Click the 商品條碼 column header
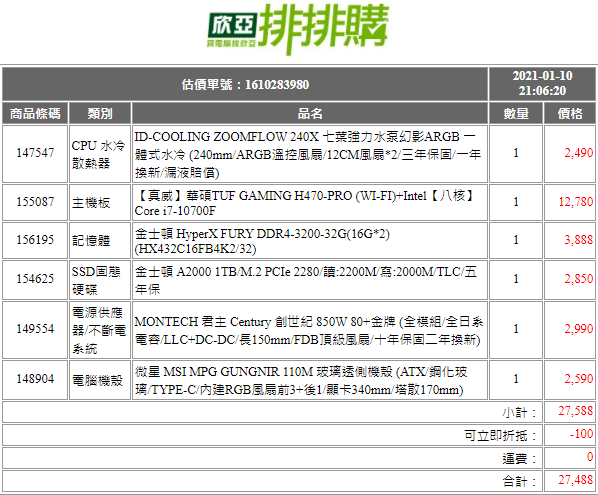Image resolution: width=598 pixels, height=495 pixels. 35,113
